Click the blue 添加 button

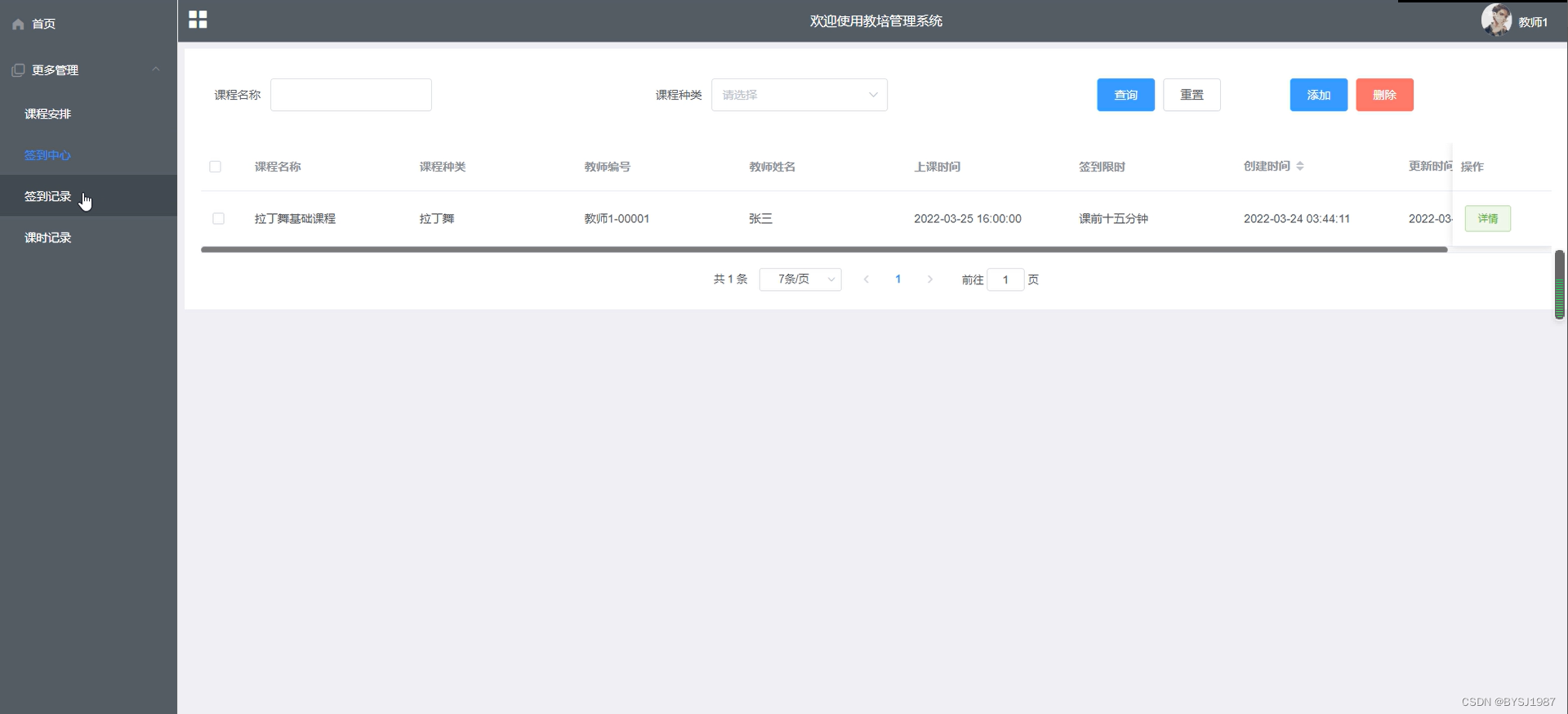click(1319, 95)
